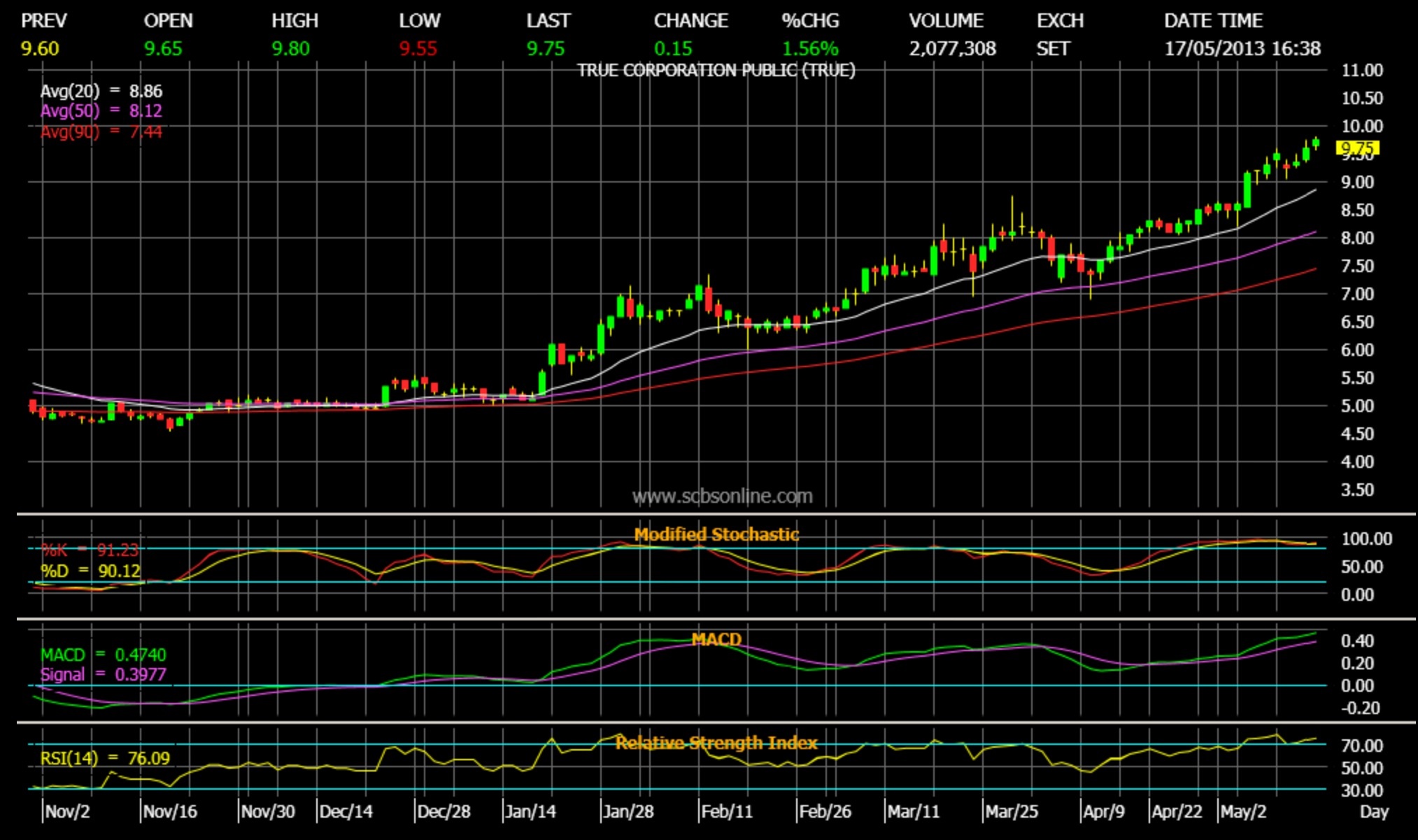
Task: Click the Dec/28 date label
Action: [444, 812]
